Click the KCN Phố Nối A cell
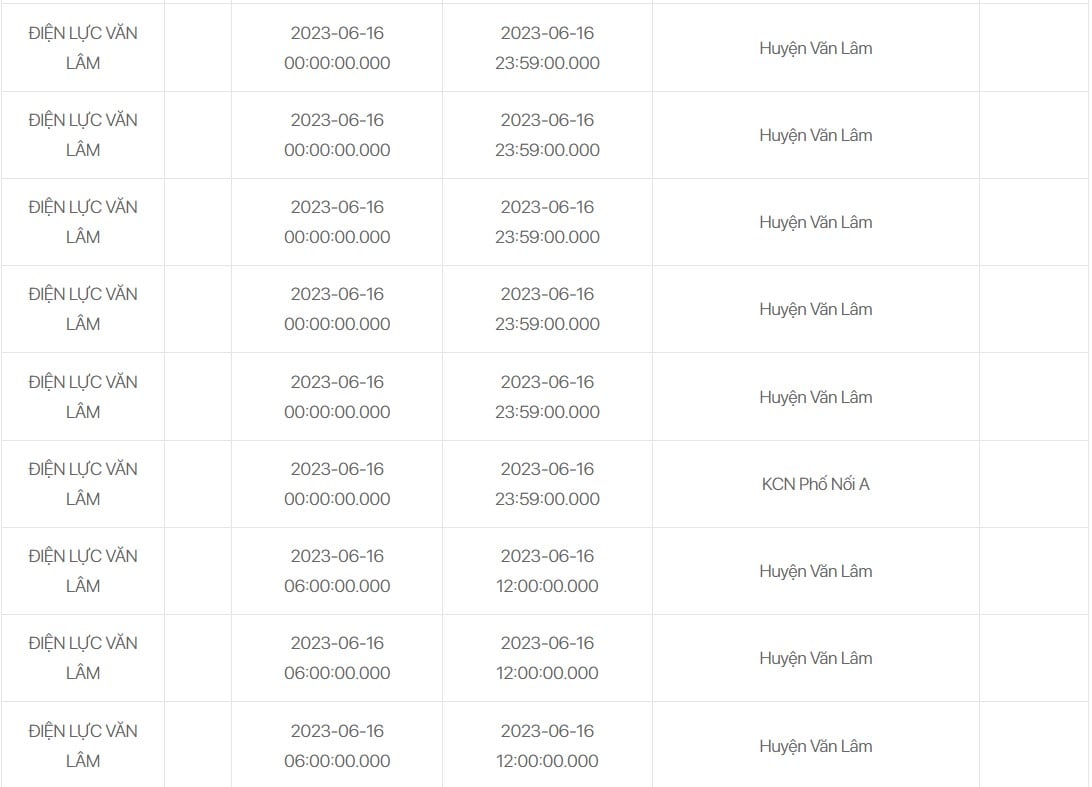 [816, 484]
